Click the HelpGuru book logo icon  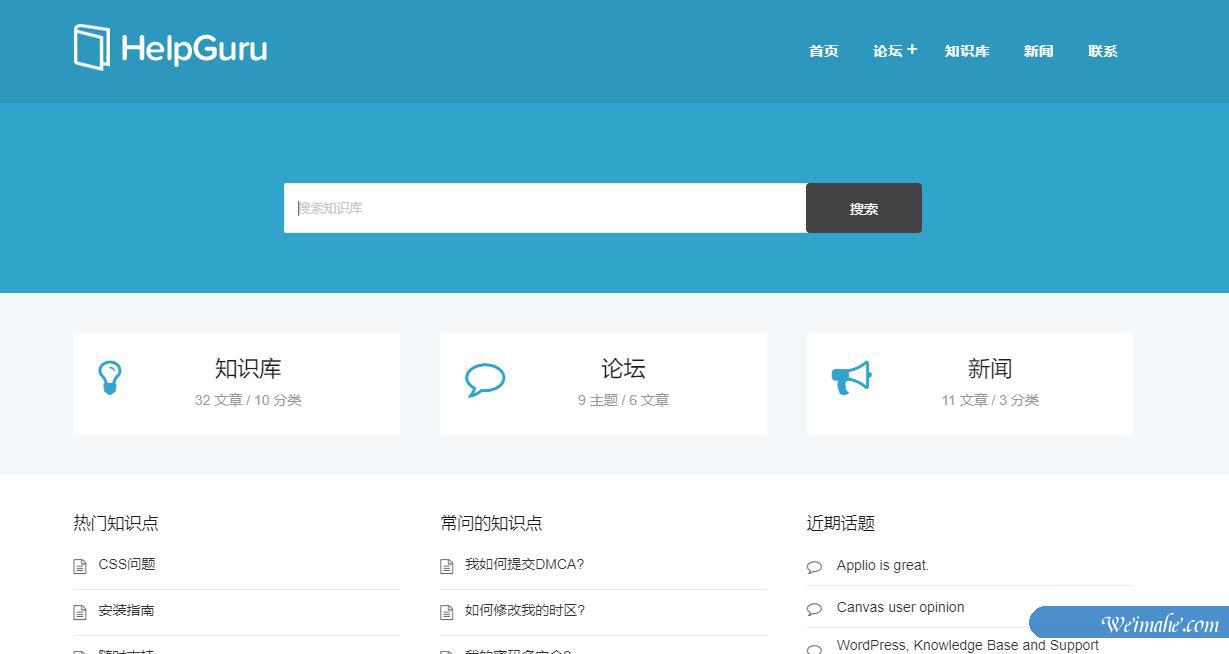pos(91,47)
